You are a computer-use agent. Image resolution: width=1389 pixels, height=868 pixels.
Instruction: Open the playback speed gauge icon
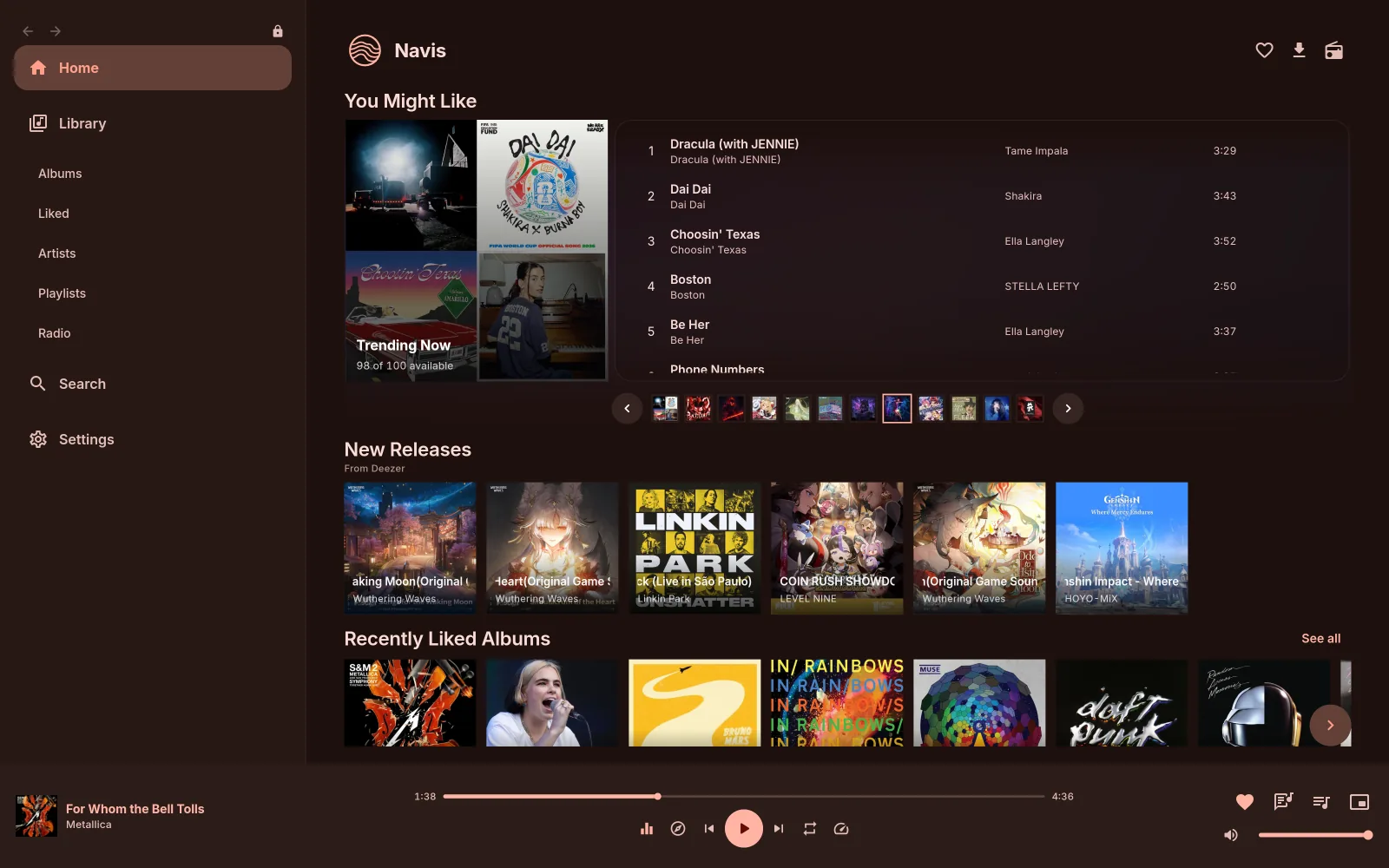pos(841,829)
